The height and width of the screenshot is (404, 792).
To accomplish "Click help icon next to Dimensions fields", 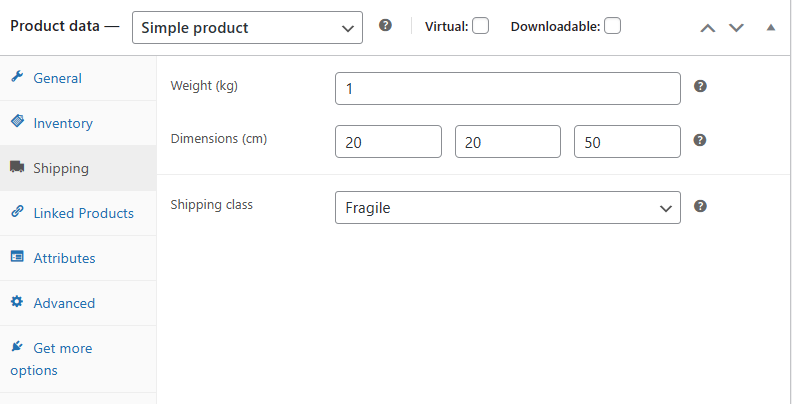I will (x=700, y=140).
